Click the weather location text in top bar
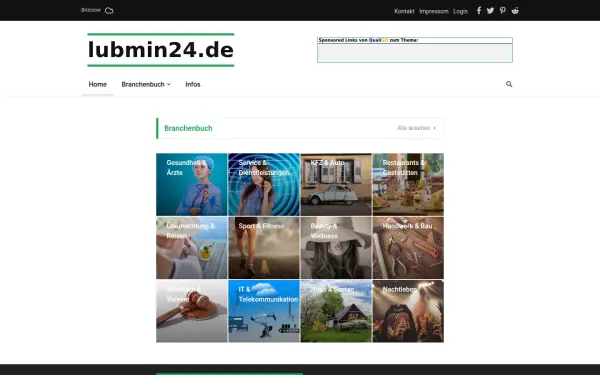The image size is (600, 375). point(91,10)
